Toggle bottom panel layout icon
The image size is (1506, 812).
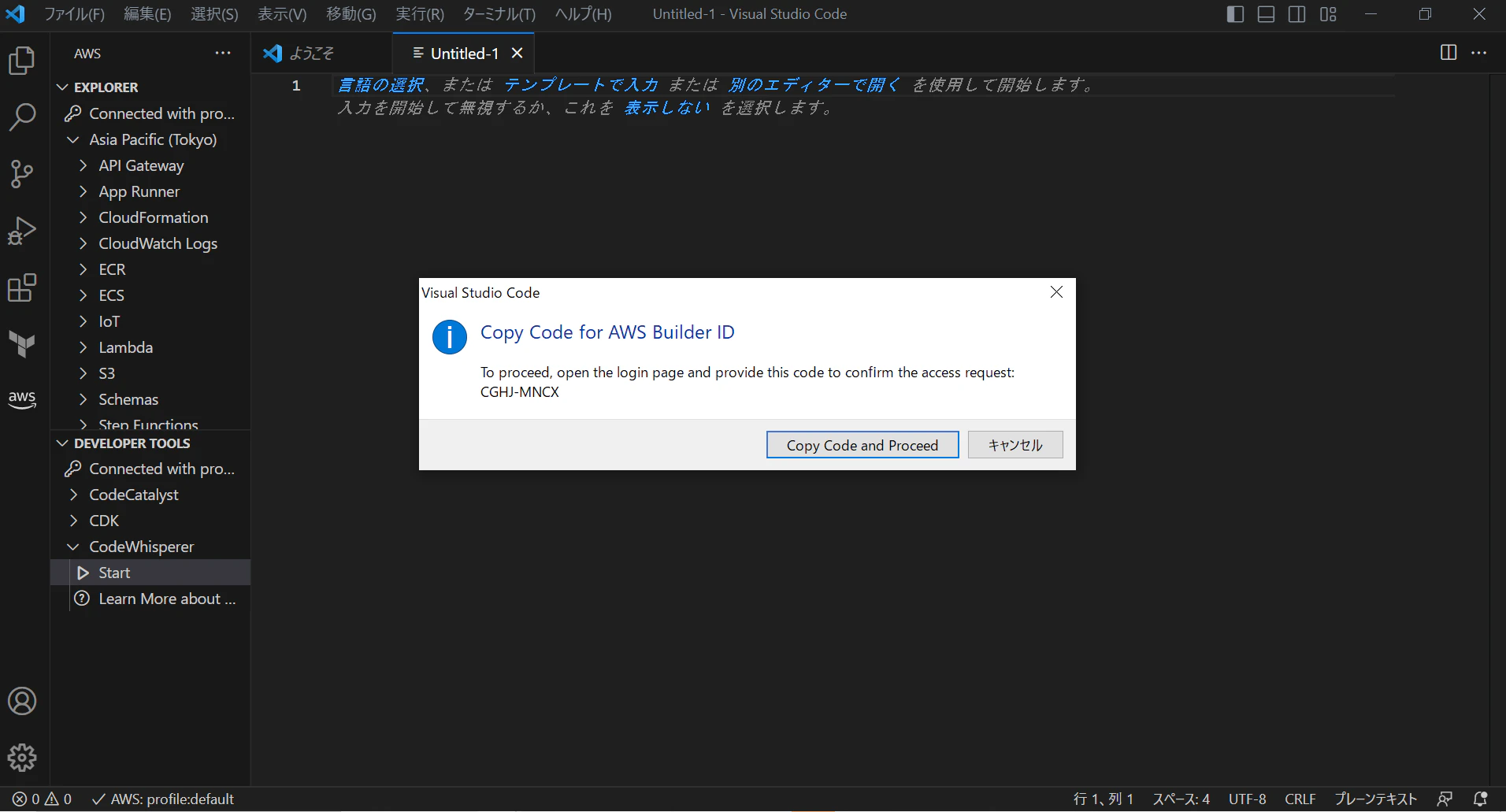(x=1266, y=14)
